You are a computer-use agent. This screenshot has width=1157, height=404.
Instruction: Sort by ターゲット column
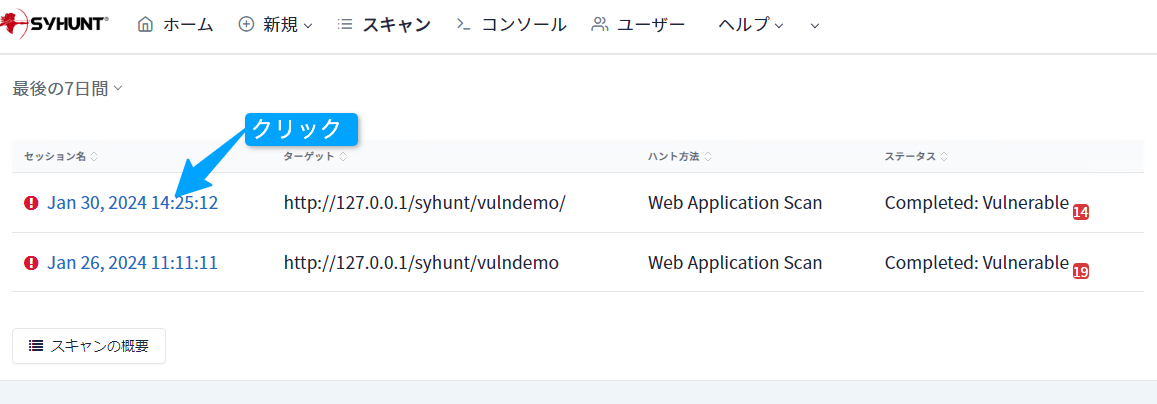[316, 156]
